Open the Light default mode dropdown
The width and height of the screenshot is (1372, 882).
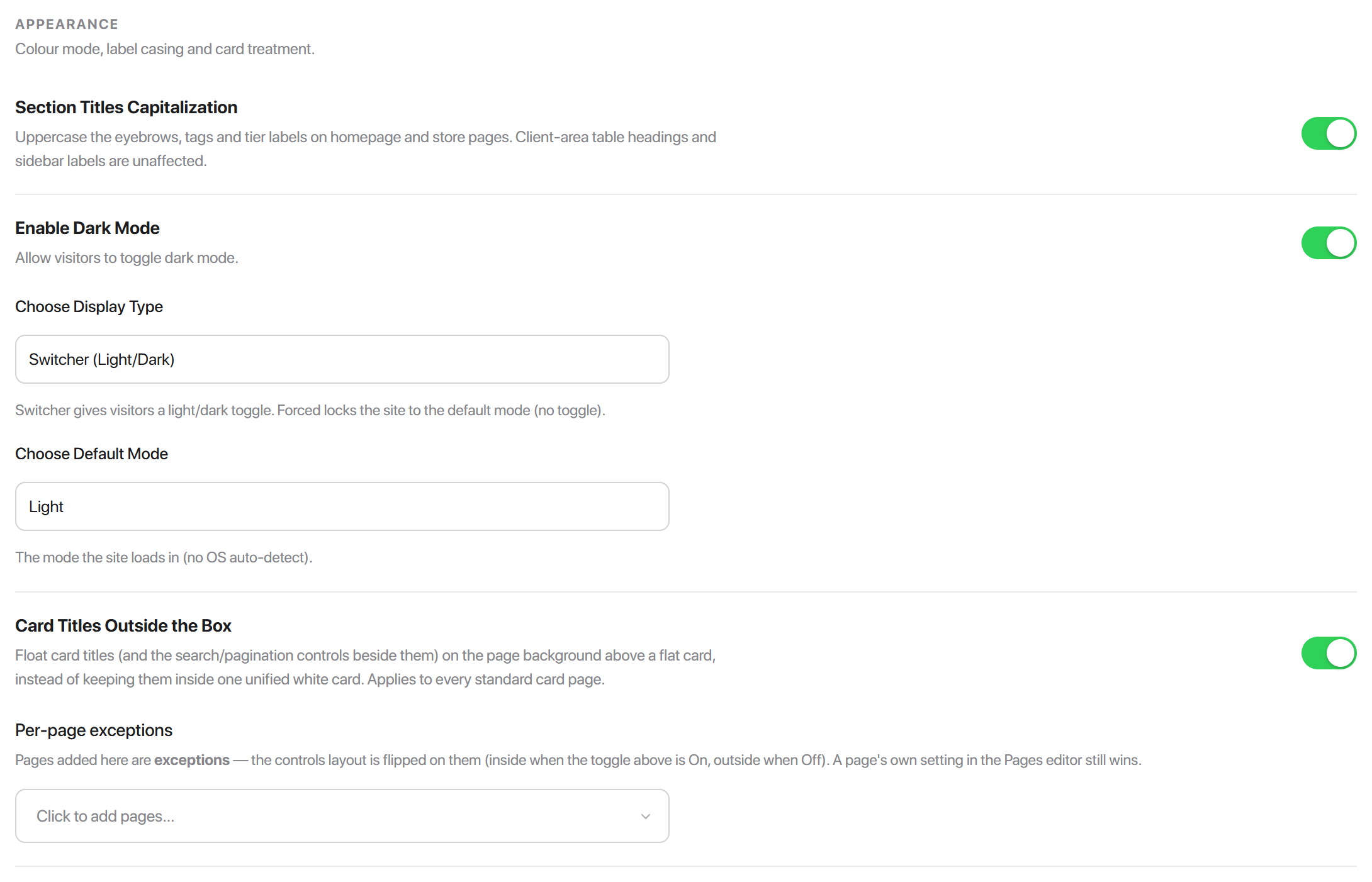pyautogui.click(x=342, y=506)
